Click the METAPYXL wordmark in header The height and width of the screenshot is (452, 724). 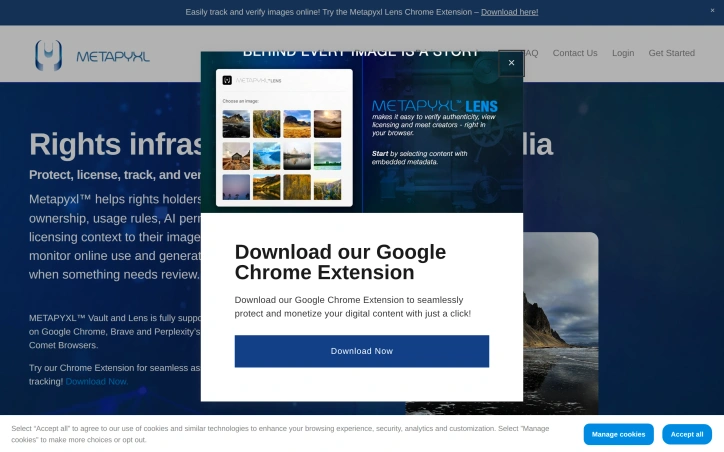click(x=113, y=57)
